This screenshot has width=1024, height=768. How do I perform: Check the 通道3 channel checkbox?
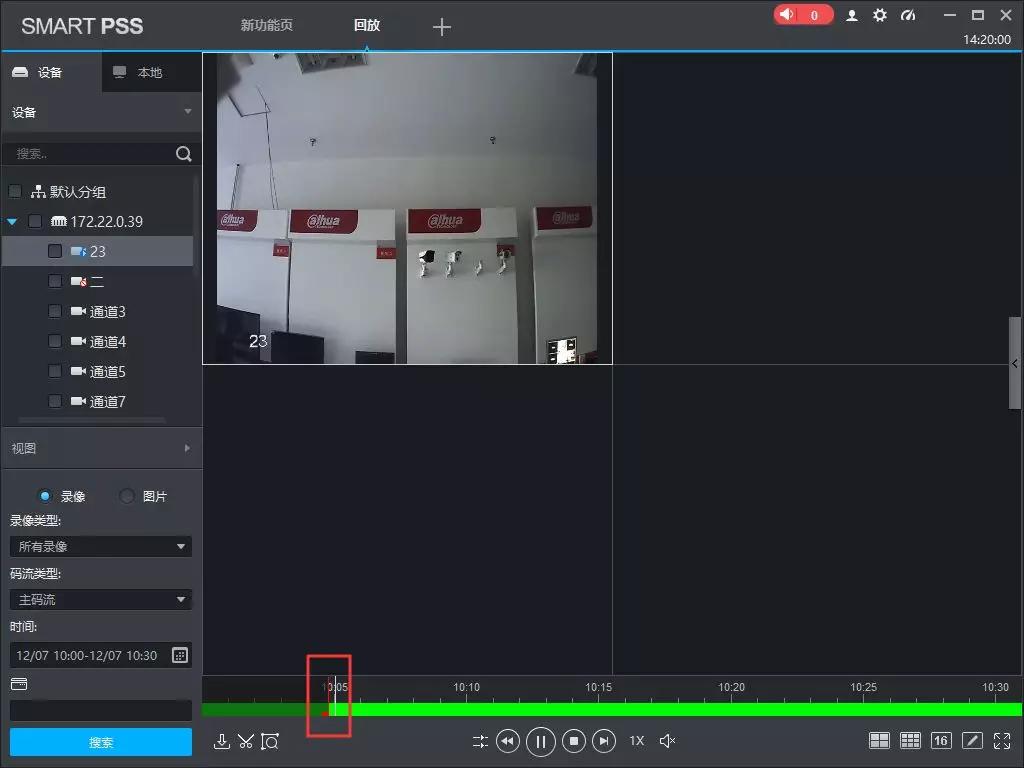(54, 311)
